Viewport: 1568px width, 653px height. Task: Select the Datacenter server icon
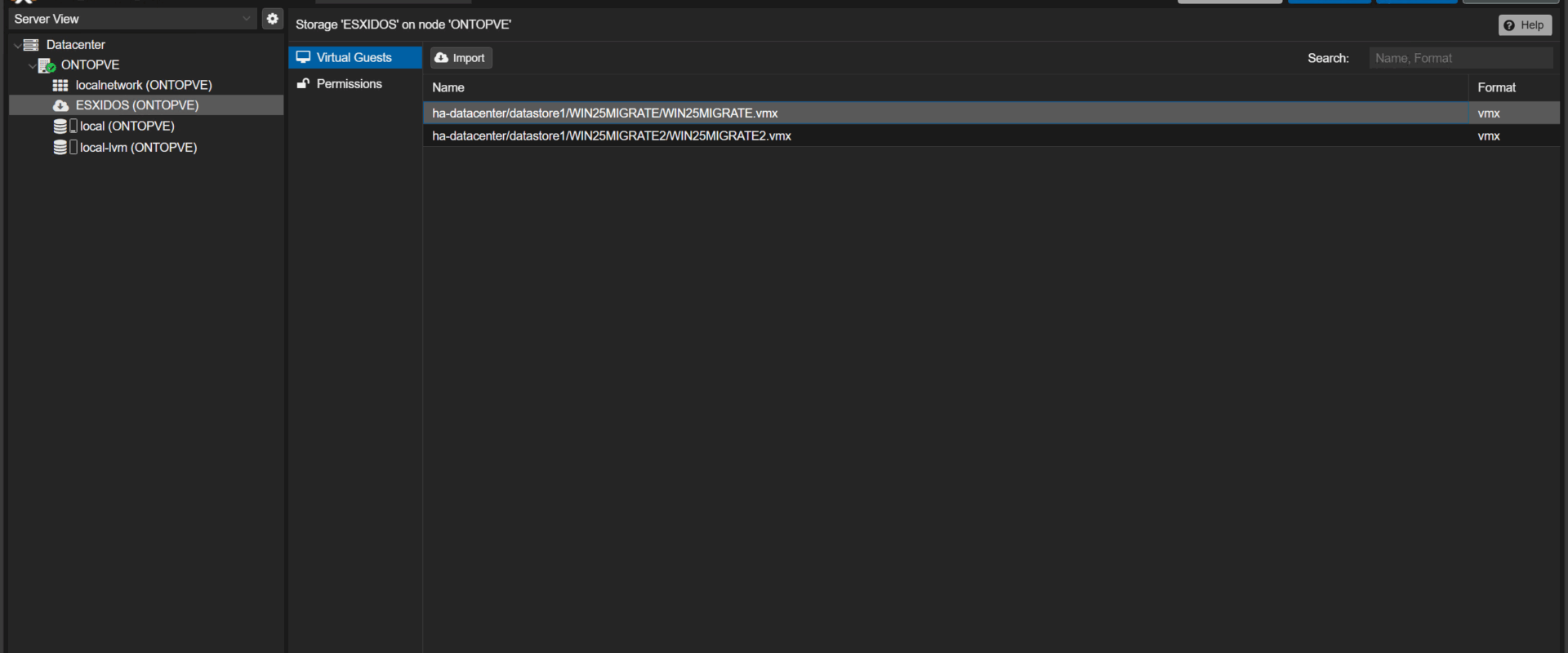point(31,45)
